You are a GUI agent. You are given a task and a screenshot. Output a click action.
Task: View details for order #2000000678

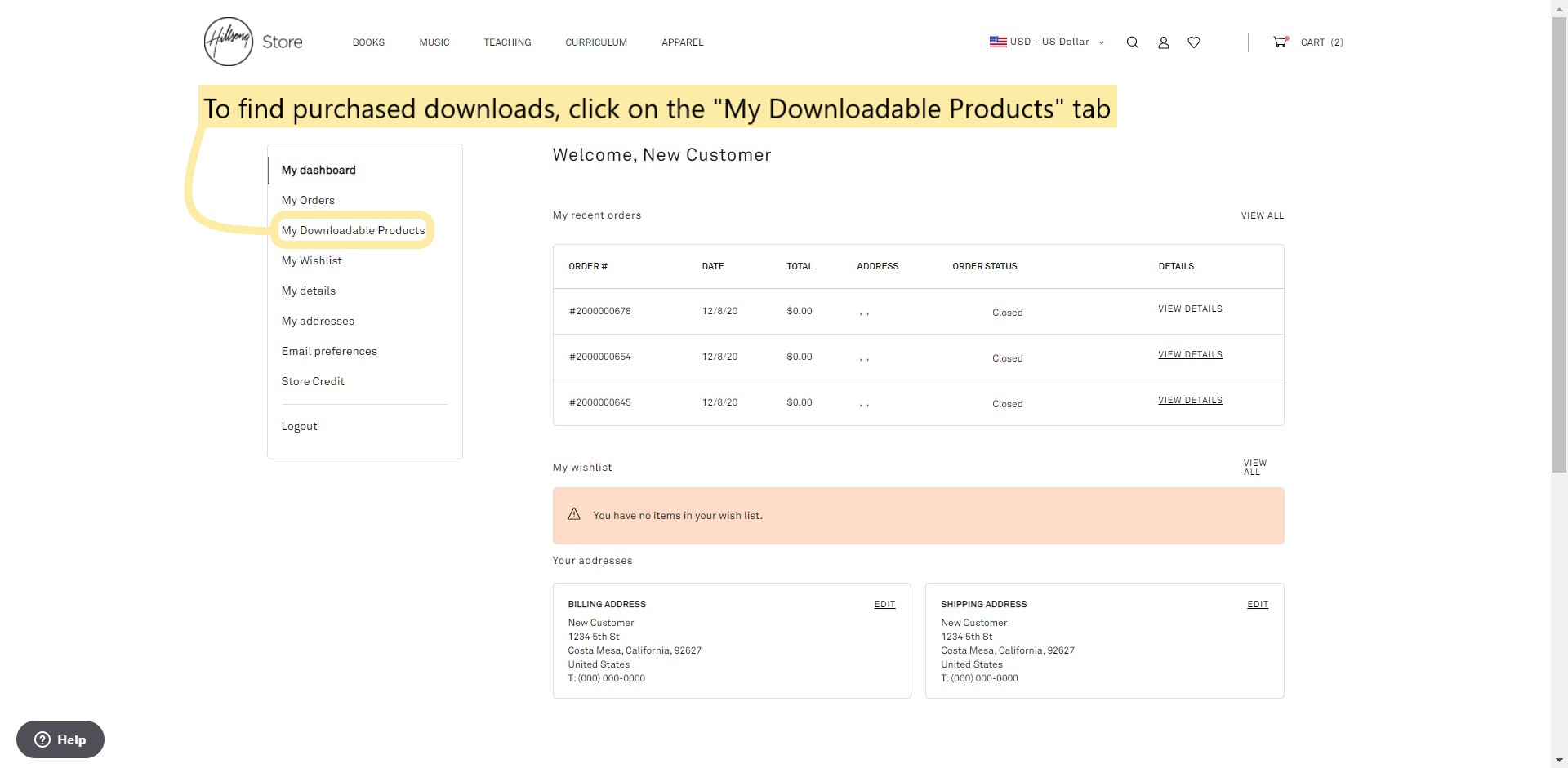1189,309
